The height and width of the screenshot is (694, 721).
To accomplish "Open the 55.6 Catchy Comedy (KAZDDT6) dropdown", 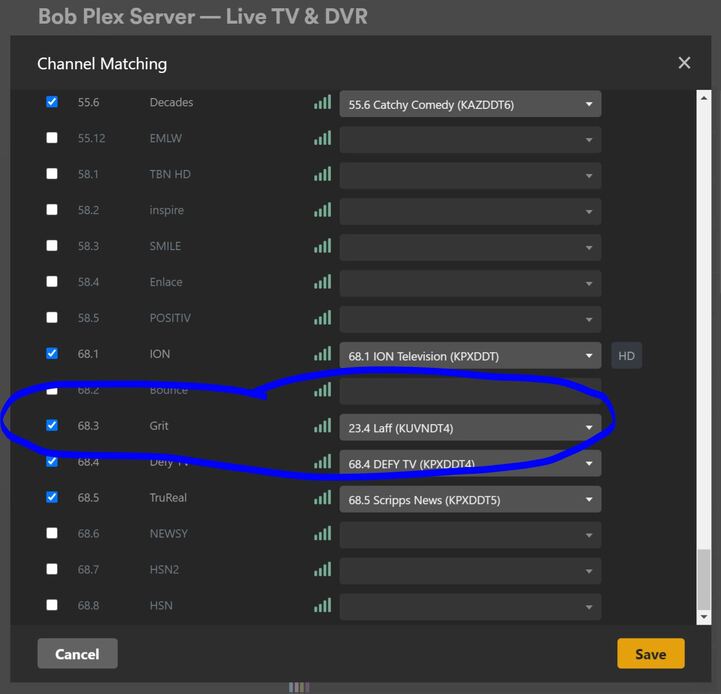I will pos(470,104).
